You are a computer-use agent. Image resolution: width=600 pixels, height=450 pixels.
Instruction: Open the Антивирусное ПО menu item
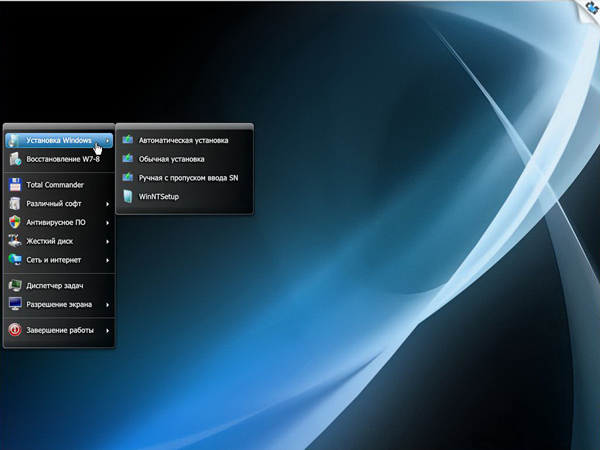coord(59,222)
